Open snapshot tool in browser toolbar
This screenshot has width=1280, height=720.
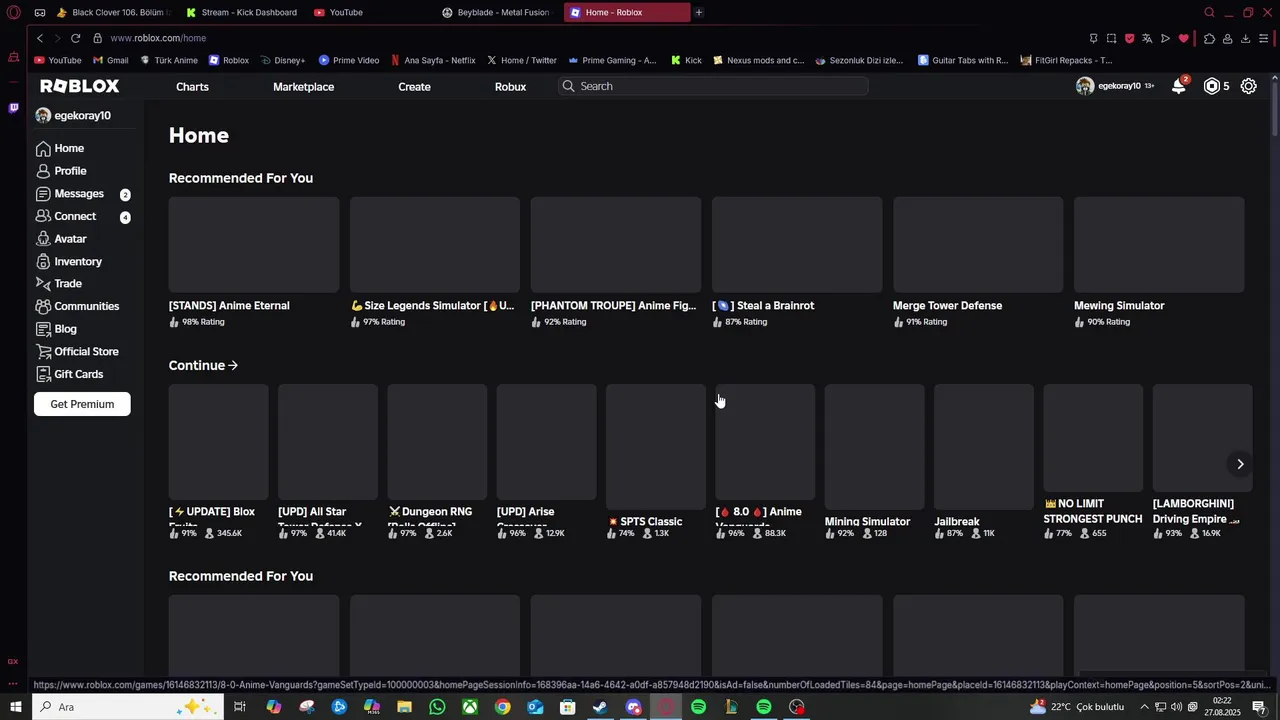pyautogui.click(x=1111, y=38)
